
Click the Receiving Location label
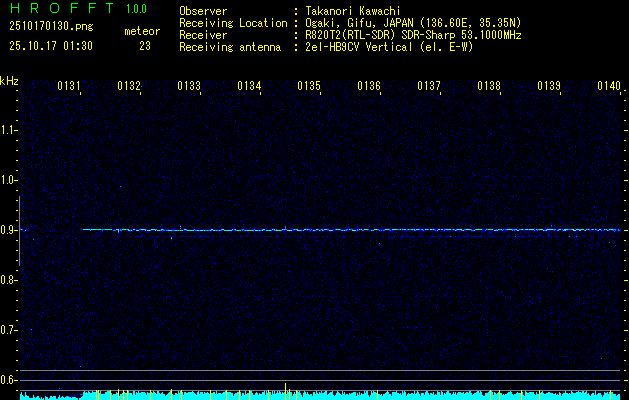pos(233,23)
